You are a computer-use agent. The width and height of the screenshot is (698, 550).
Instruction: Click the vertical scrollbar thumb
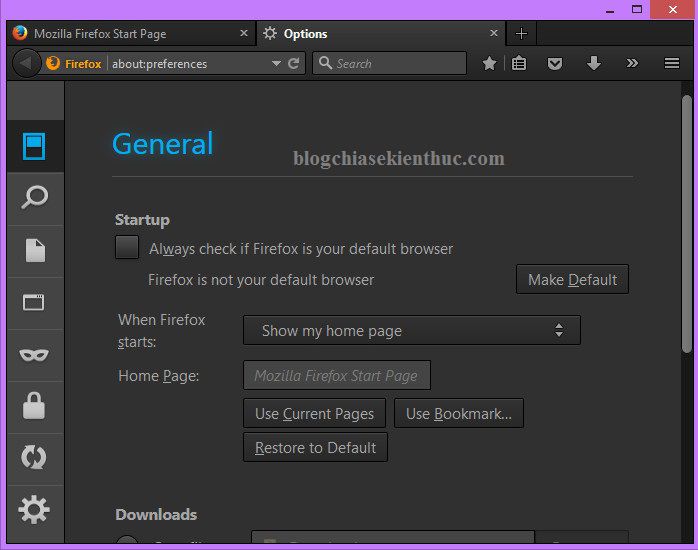(x=687, y=225)
